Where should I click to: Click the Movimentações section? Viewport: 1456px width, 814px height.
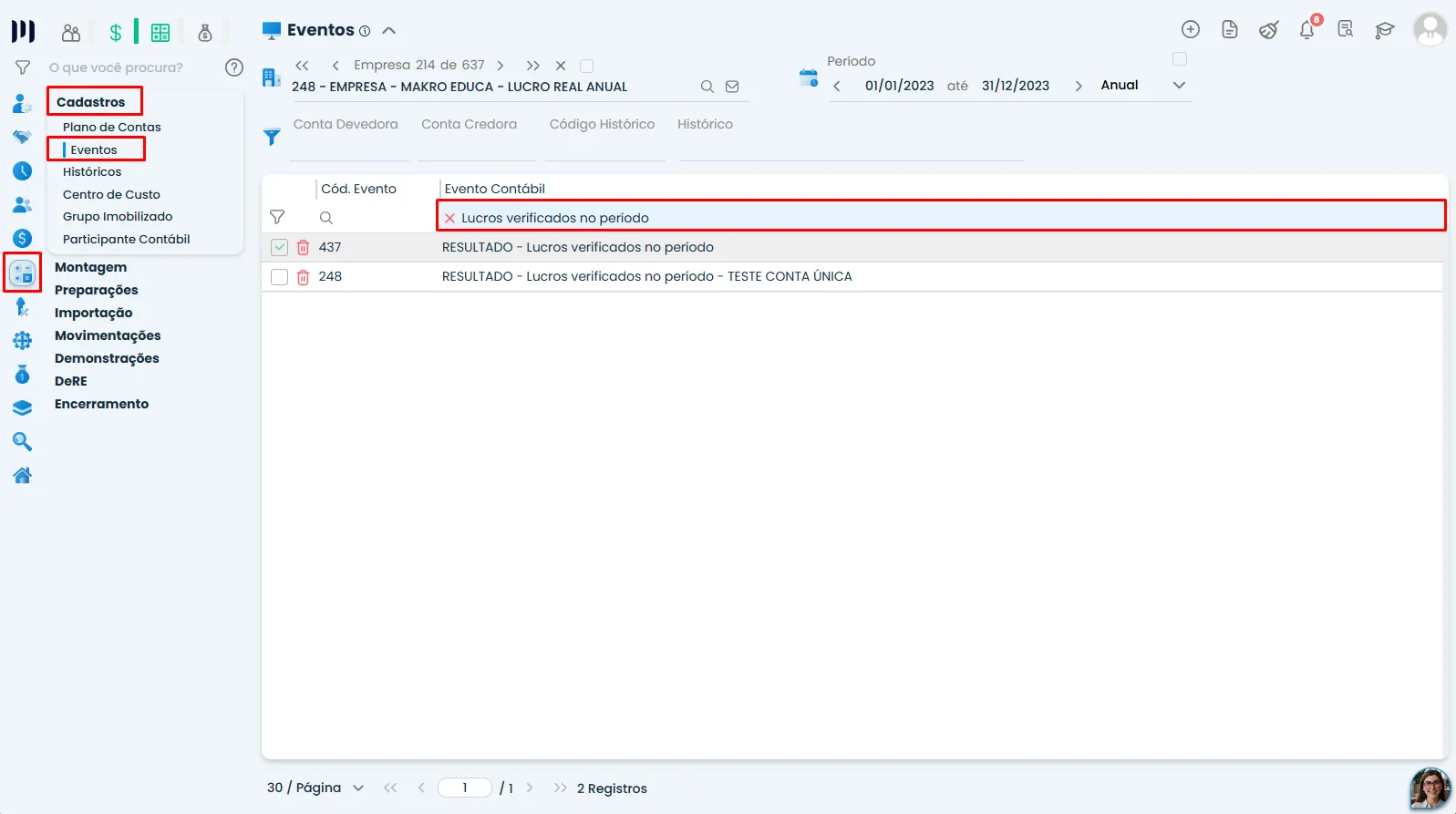point(108,335)
